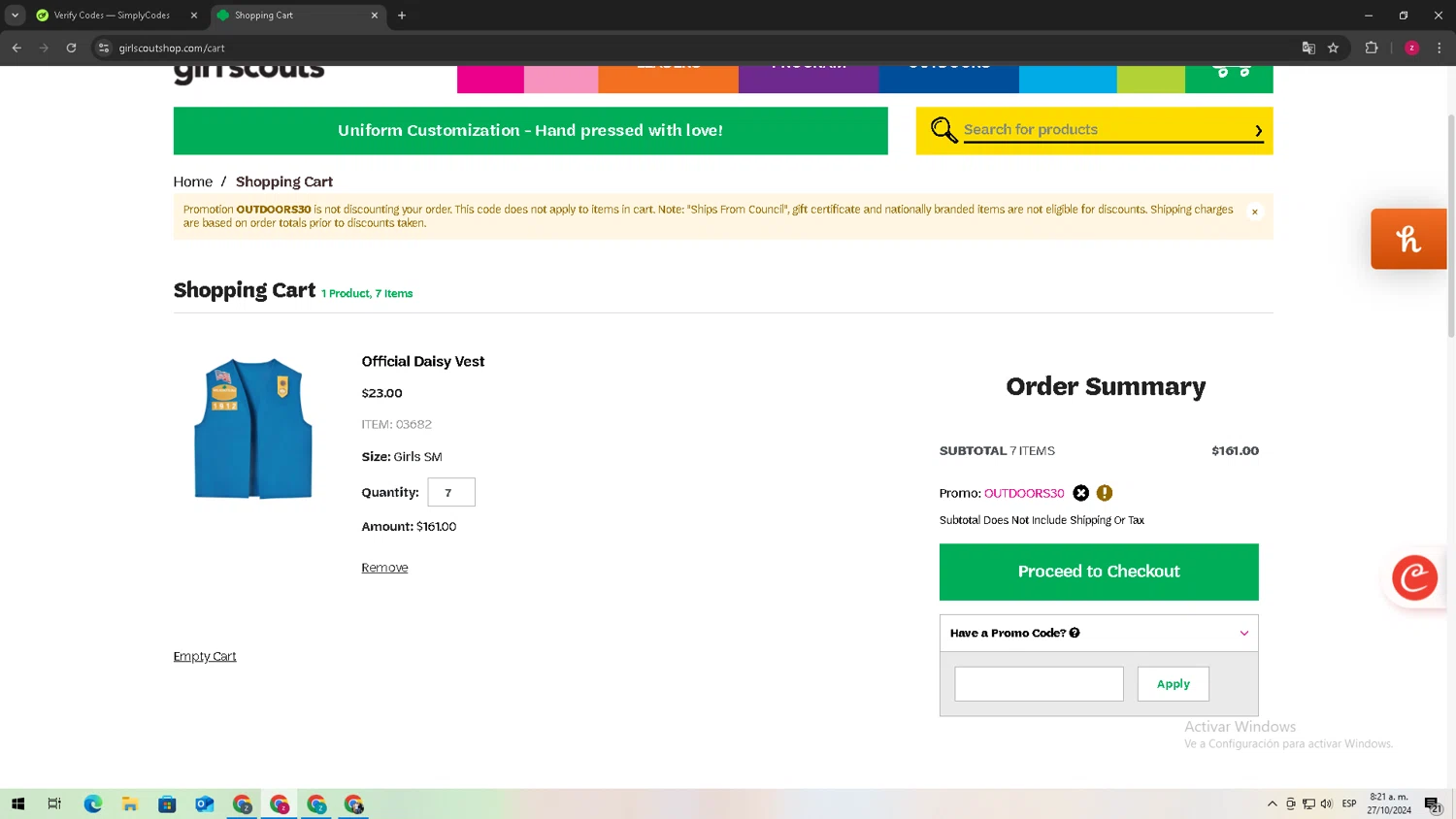
Task: Click the lime green navigation menu block
Action: [1151, 80]
